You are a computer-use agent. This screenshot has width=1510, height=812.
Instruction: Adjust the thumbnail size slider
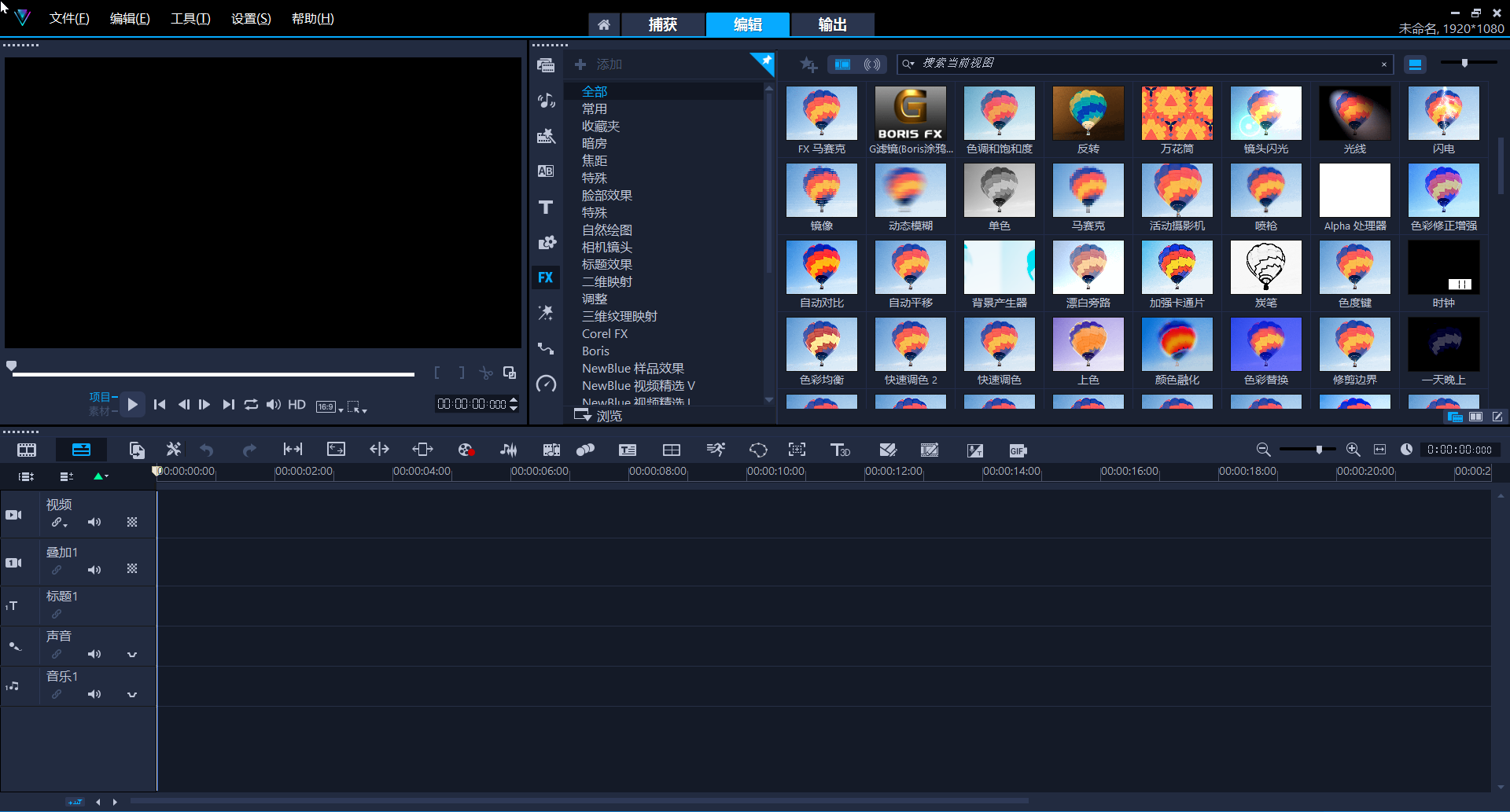click(1464, 63)
